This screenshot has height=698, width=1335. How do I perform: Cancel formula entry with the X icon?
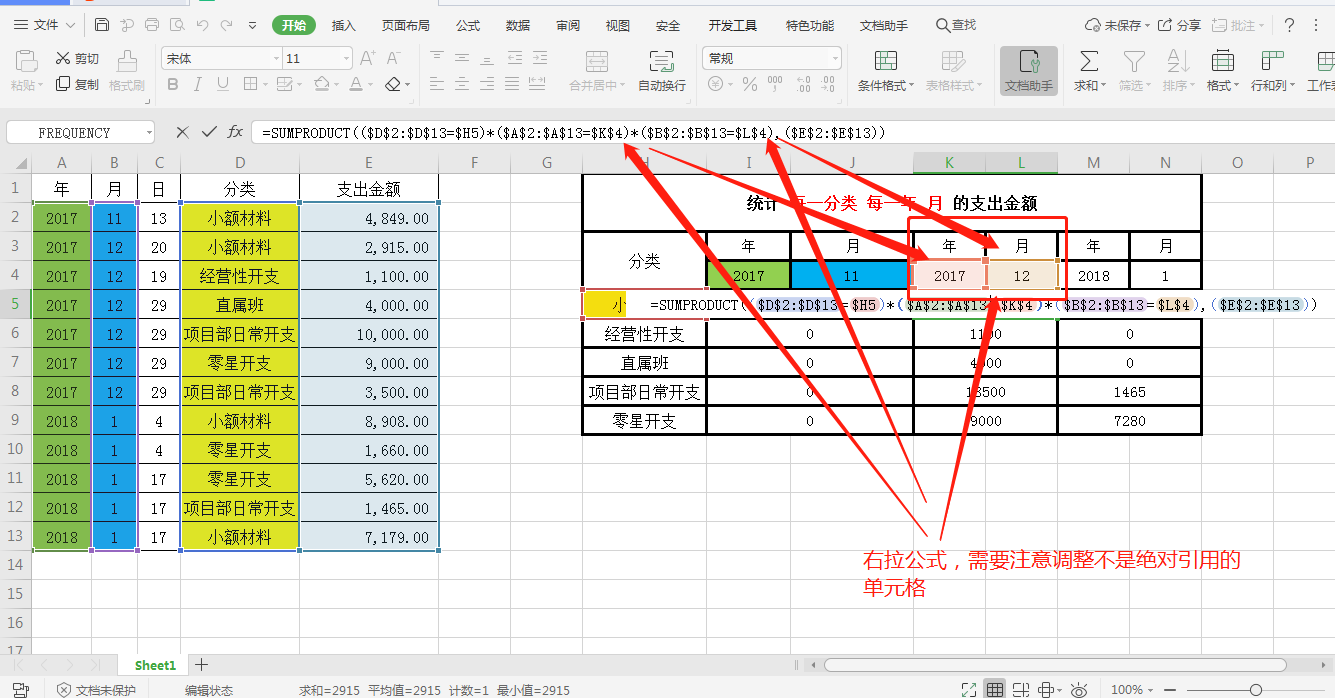182,132
